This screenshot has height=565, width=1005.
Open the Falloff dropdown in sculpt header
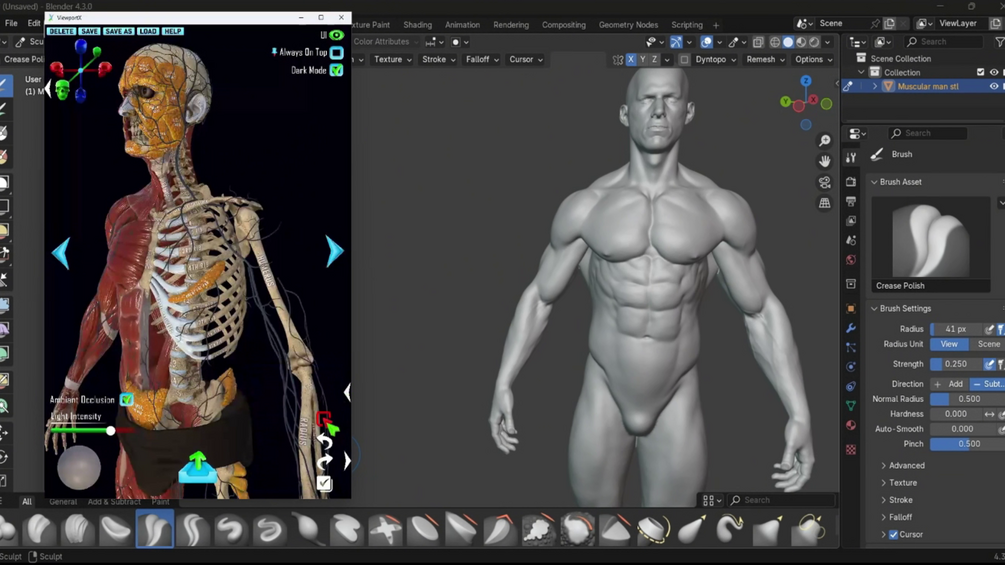482,60
